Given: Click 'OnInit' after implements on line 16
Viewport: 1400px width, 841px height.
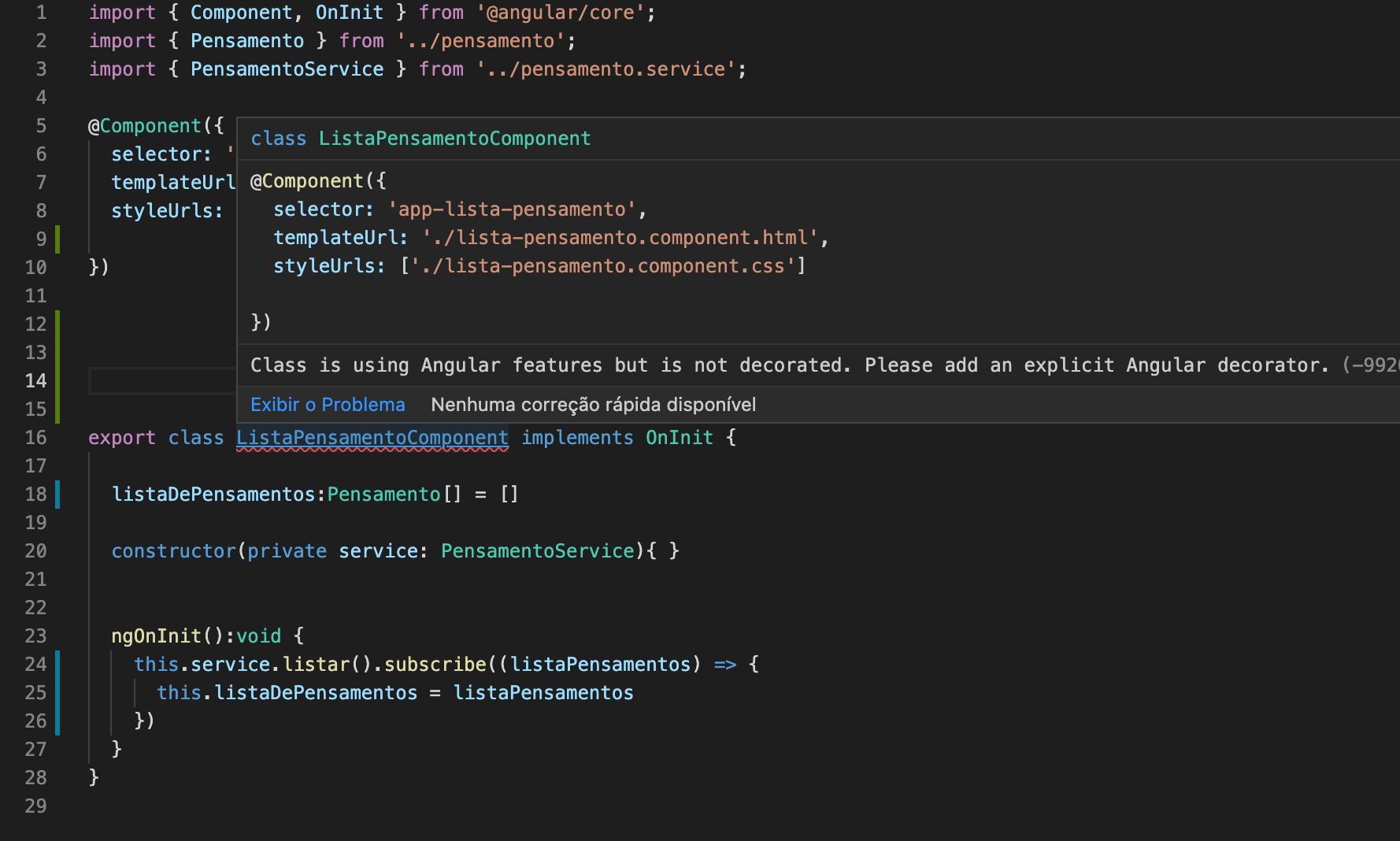Looking at the screenshot, I should pyautogui.click(x=679, y=438).
